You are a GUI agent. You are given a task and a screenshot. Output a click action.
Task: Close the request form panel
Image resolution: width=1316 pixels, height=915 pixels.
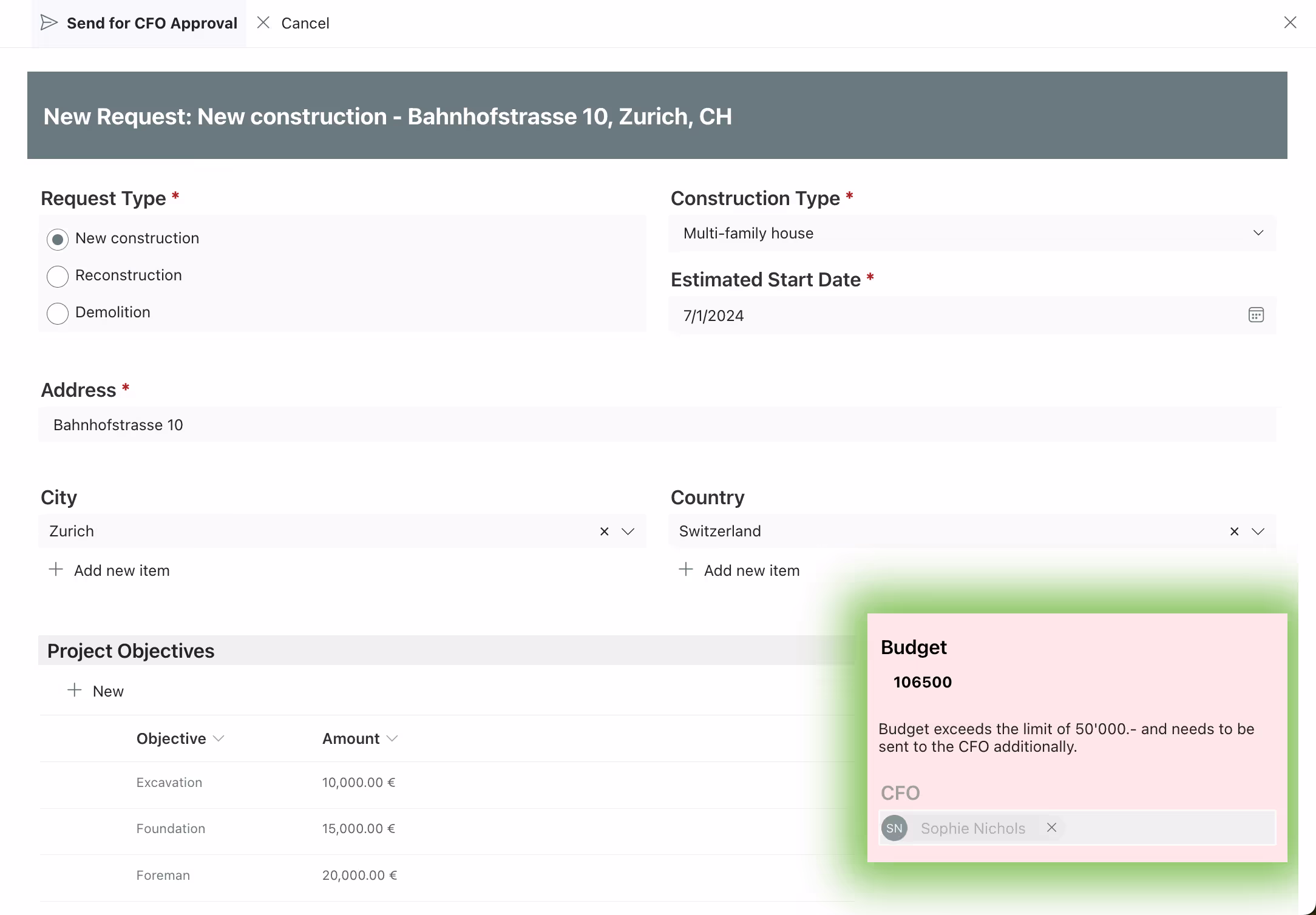(1291, 22)
